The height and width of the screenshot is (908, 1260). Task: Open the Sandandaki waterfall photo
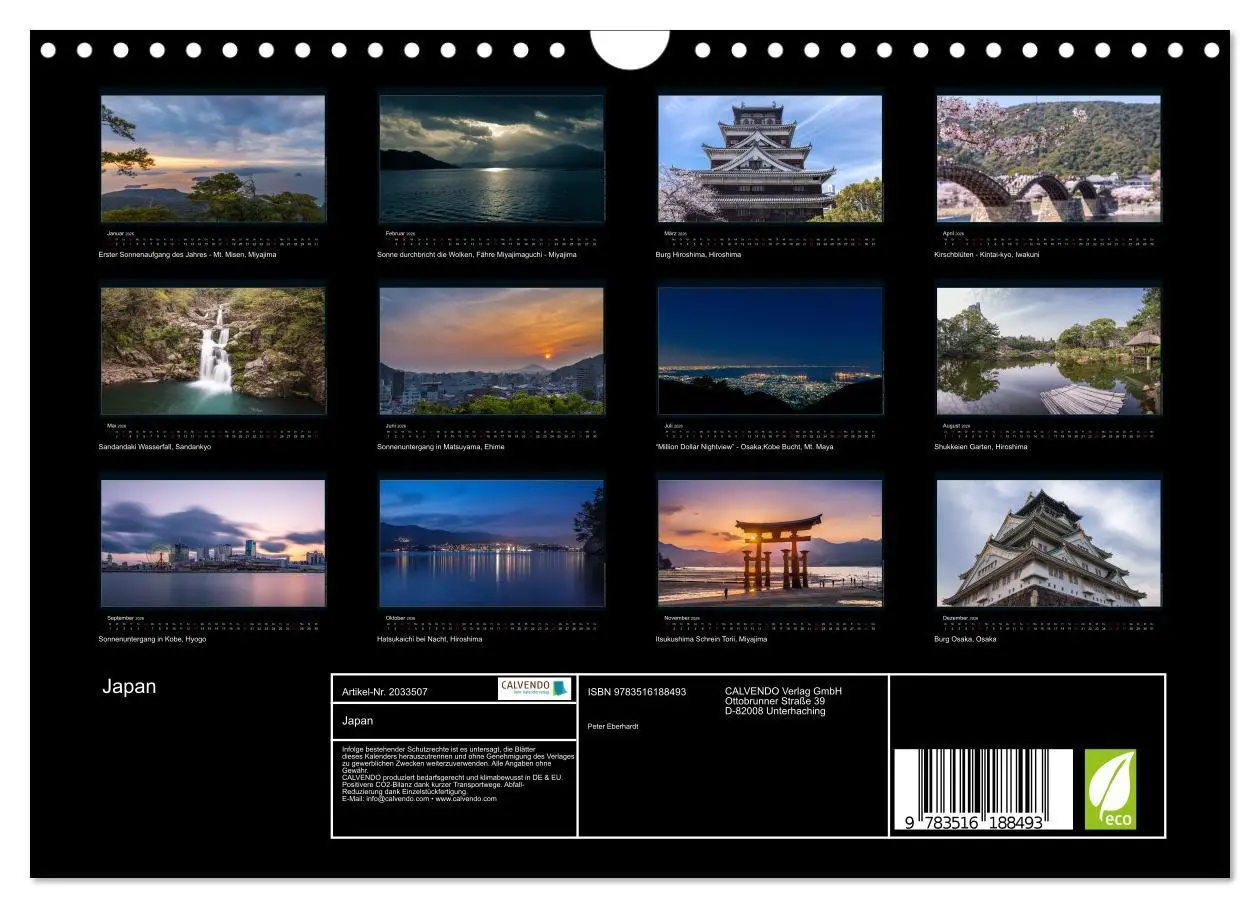pyautogui.click(x=213, y=351)
